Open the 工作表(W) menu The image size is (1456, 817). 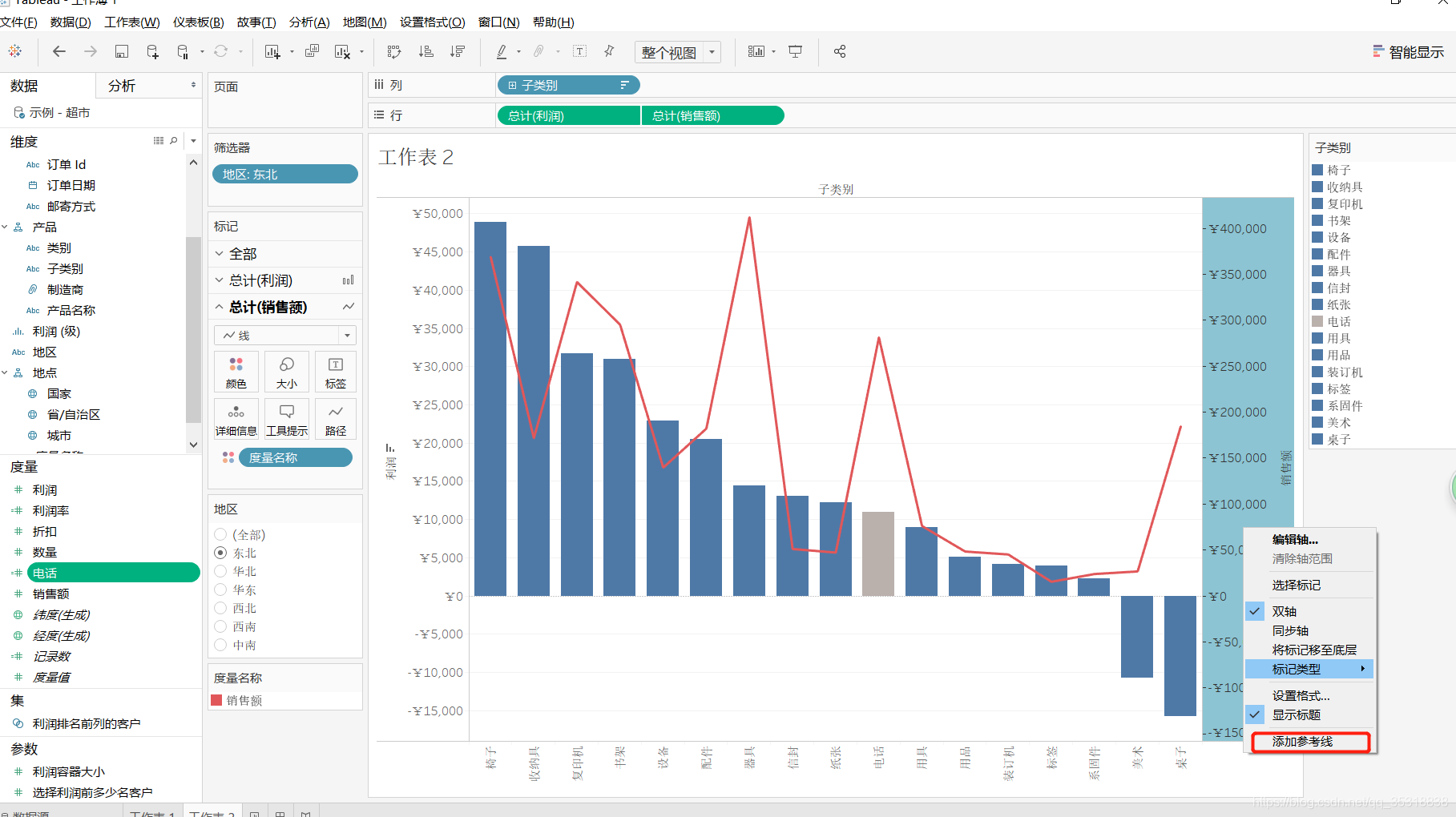(x=132, y=22)
